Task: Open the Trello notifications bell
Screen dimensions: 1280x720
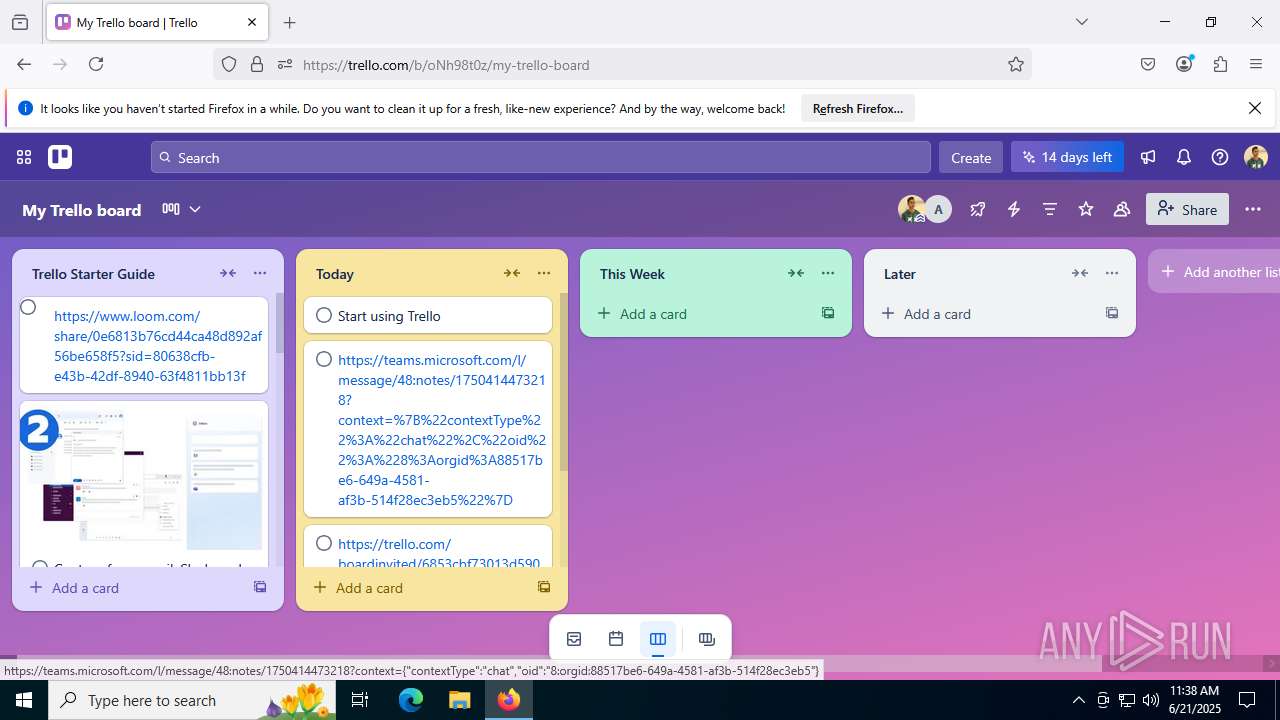Action: [1184, 157]
